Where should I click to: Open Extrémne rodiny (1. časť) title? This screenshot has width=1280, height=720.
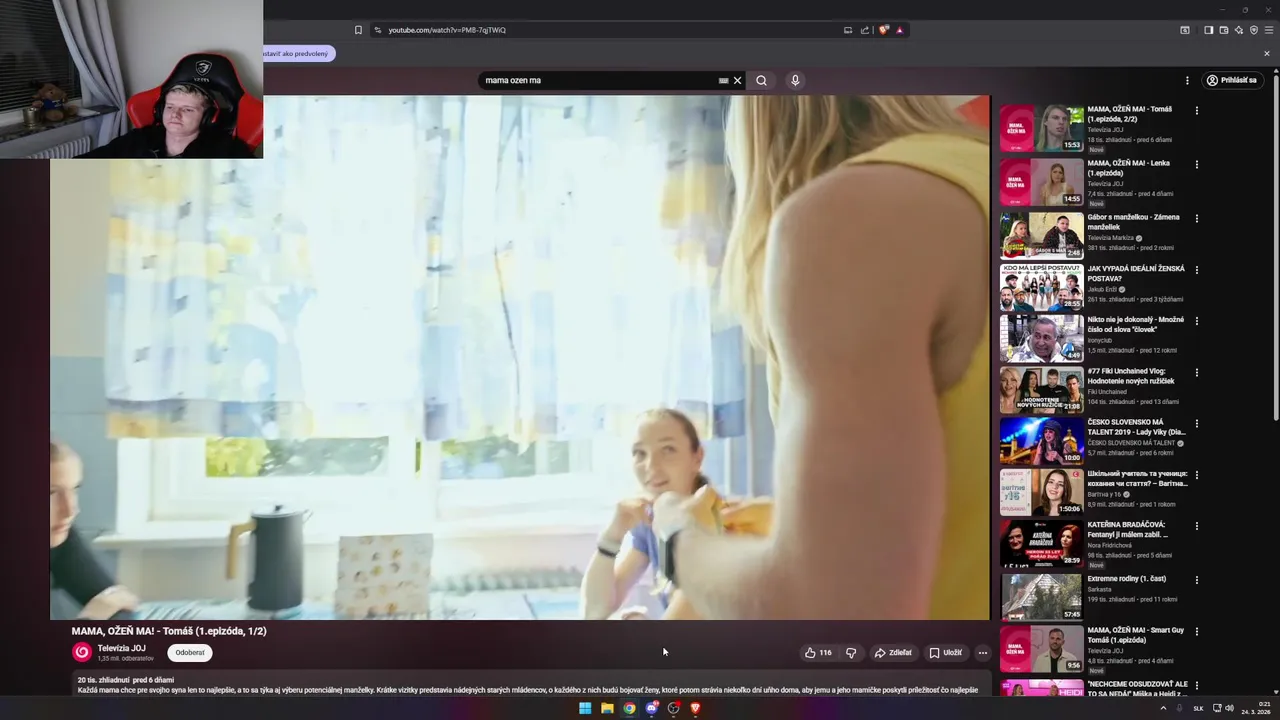pos(1127,578)
